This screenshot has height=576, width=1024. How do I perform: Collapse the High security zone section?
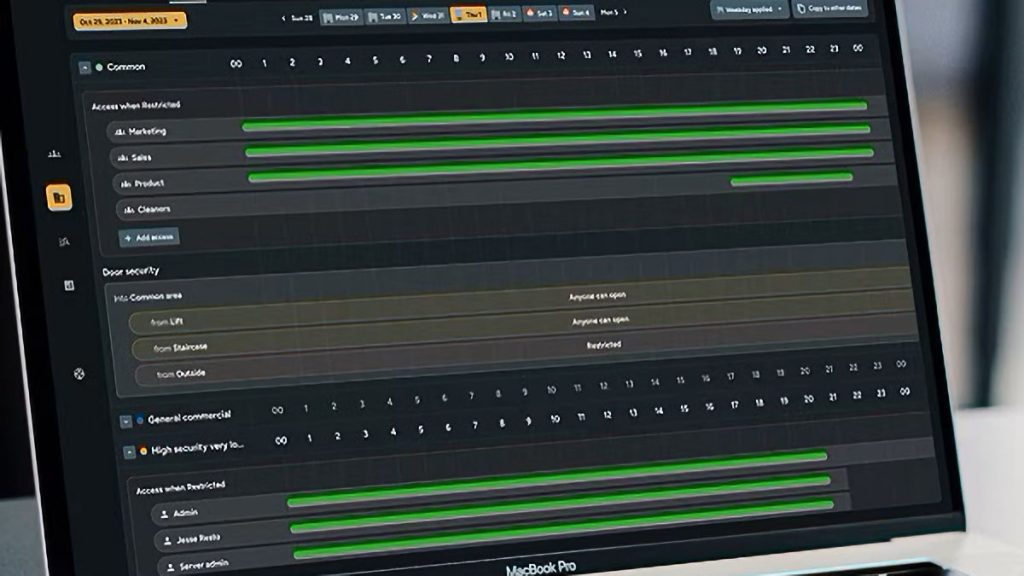pyautogui.click(x=129, y=452)
